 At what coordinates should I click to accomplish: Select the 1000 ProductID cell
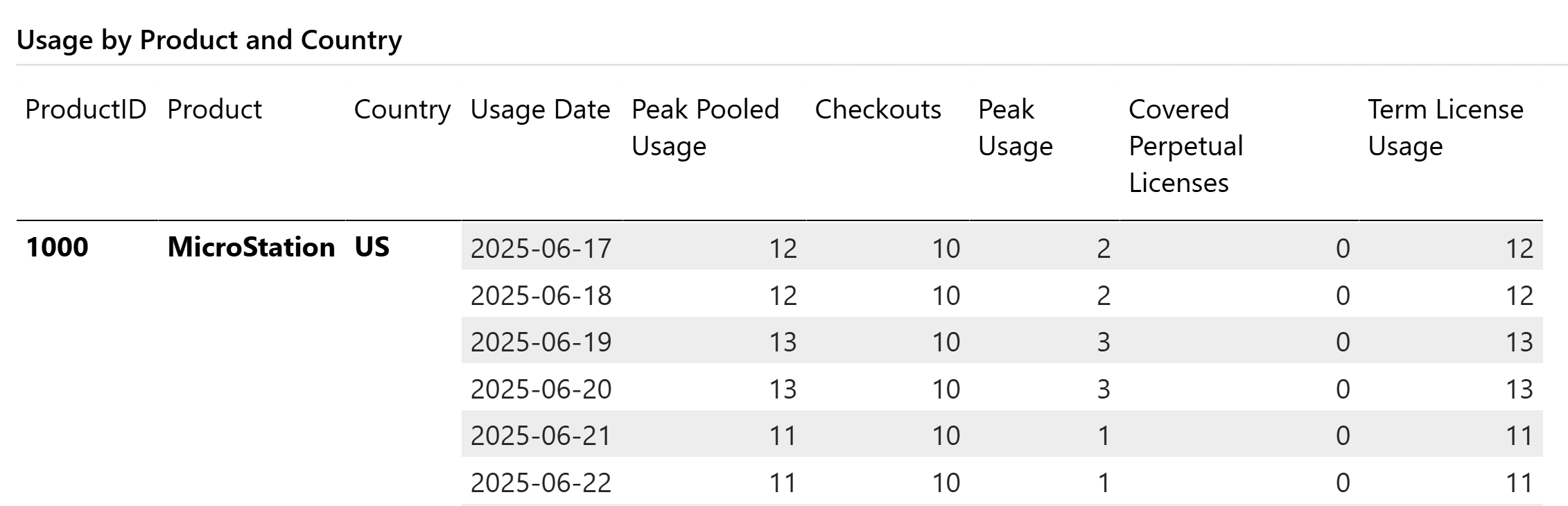click(57, 247)
